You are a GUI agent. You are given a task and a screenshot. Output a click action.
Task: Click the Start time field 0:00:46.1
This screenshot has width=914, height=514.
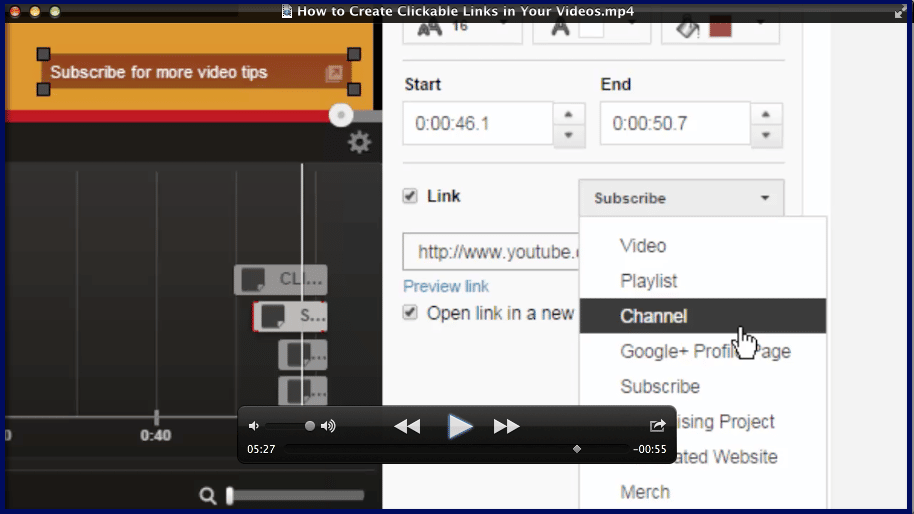pos(477,123)
